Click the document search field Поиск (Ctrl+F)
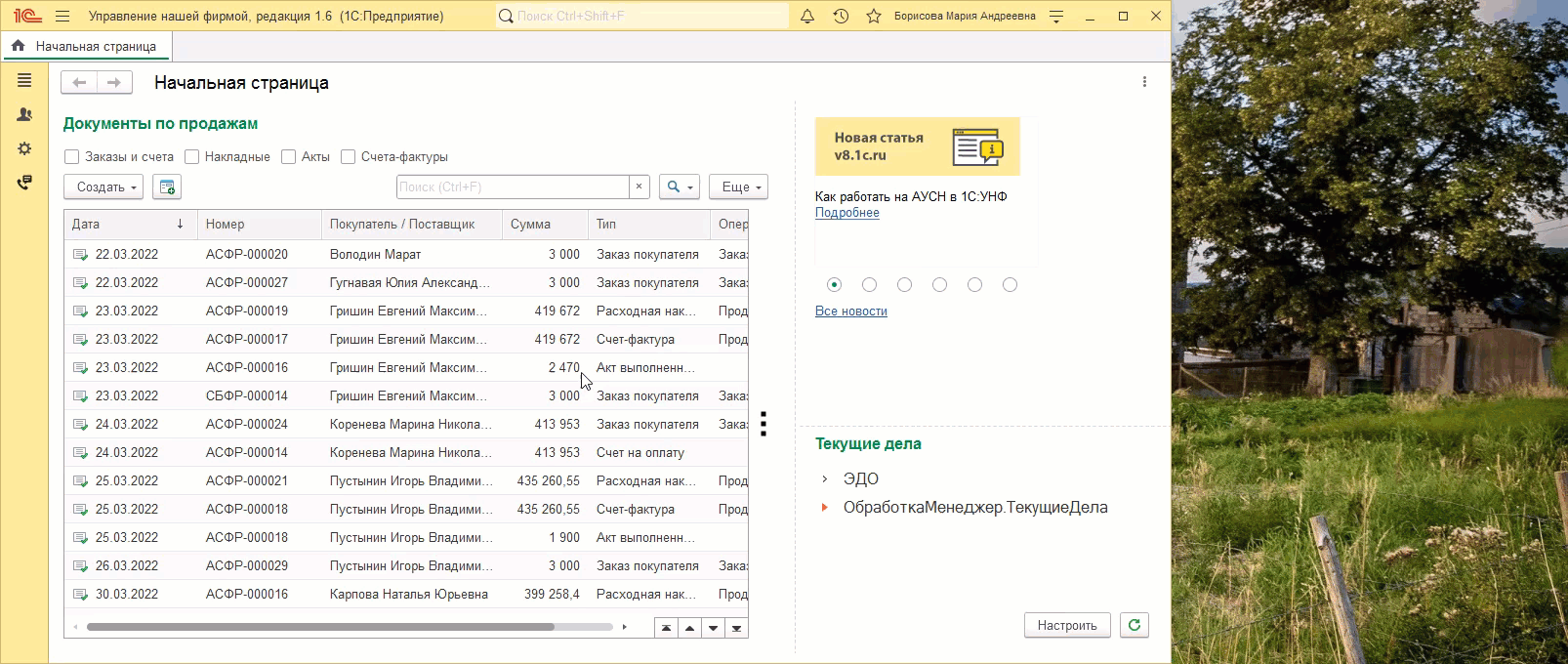 click(x=513, y=187)
